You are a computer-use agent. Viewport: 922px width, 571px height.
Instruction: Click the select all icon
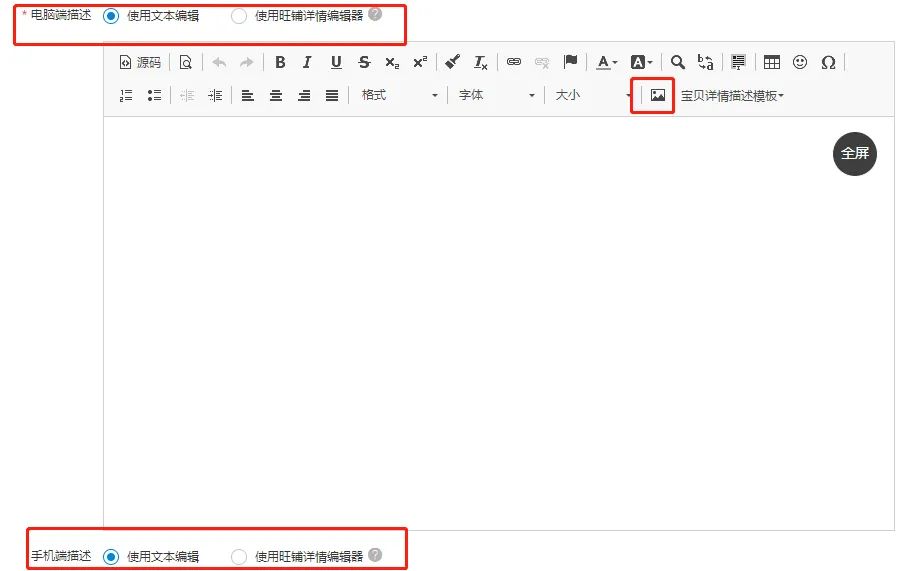[739, 62]
